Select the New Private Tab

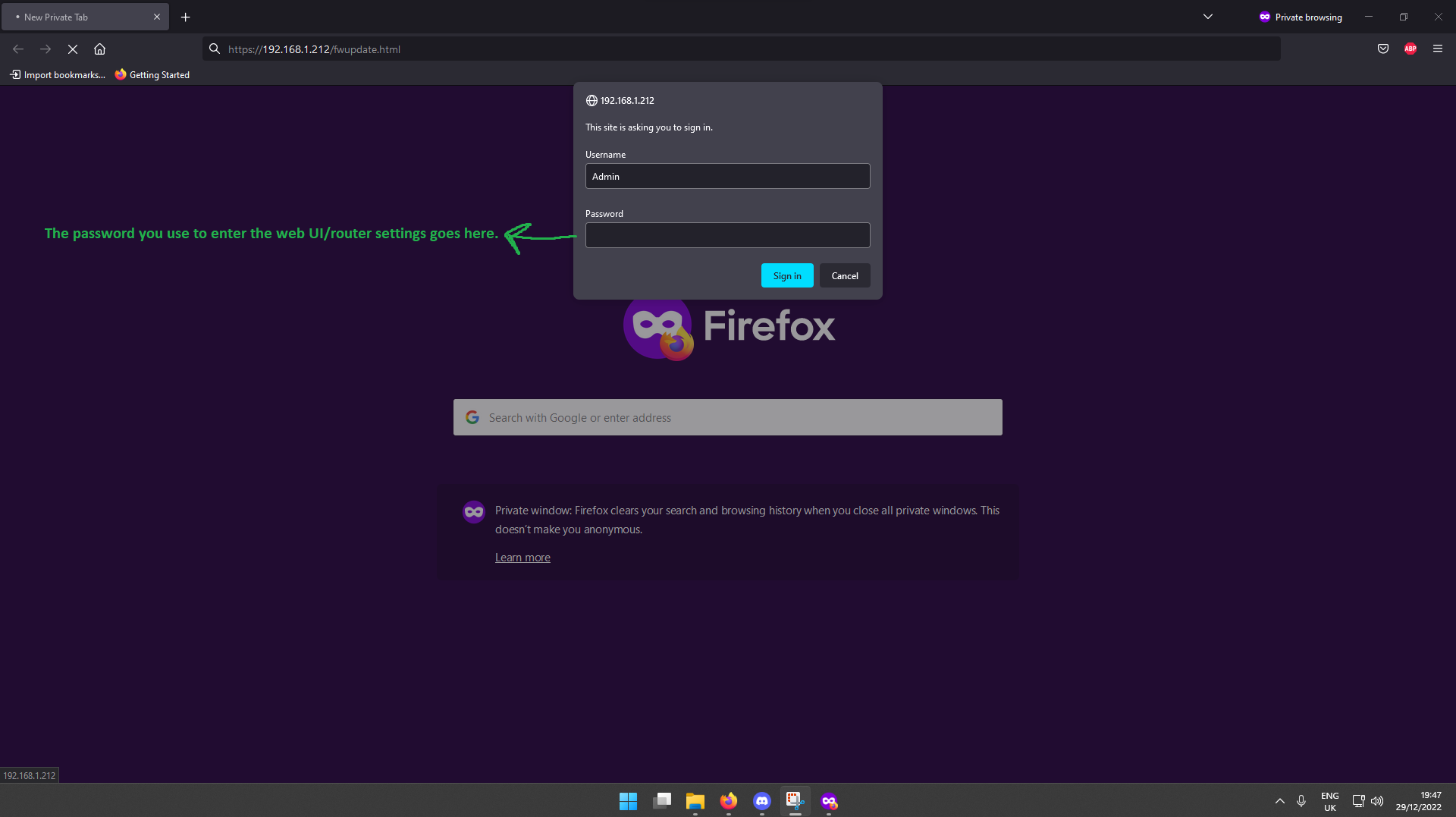[x=85, y=17]
